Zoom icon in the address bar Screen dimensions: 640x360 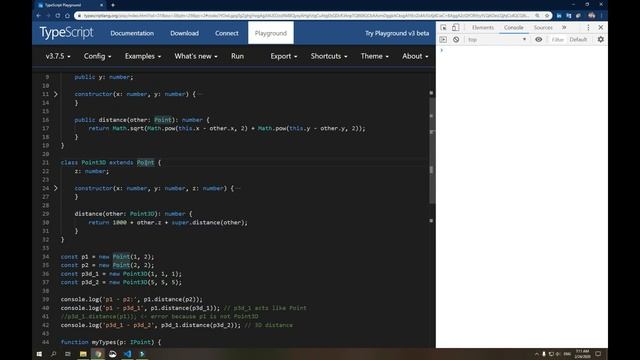[537, 16]
